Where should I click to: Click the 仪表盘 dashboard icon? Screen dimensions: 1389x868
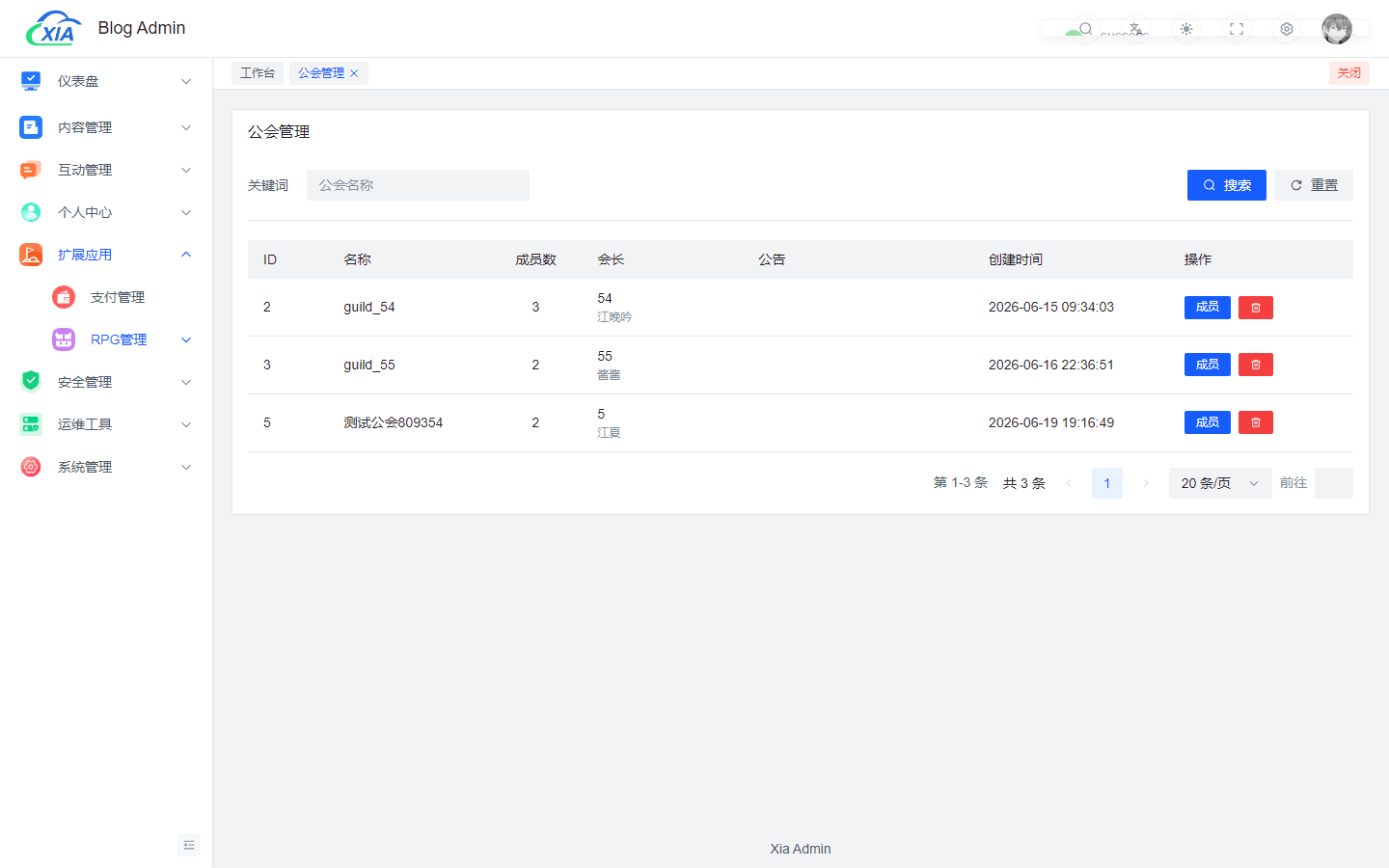click(x=31, y=81)
